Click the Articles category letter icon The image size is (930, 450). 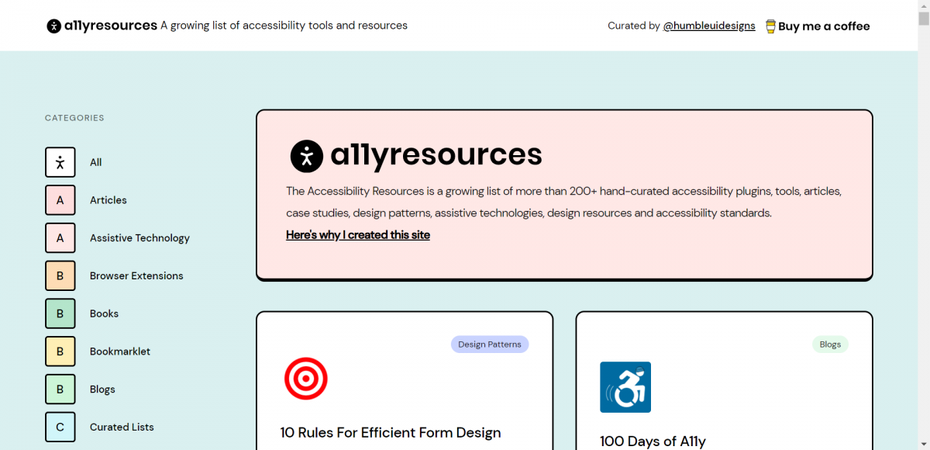[60, 200]
